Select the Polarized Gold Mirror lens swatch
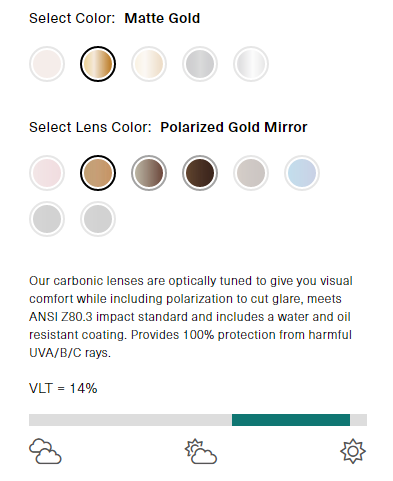Screen dimensions: 393x481 (98, 173)
